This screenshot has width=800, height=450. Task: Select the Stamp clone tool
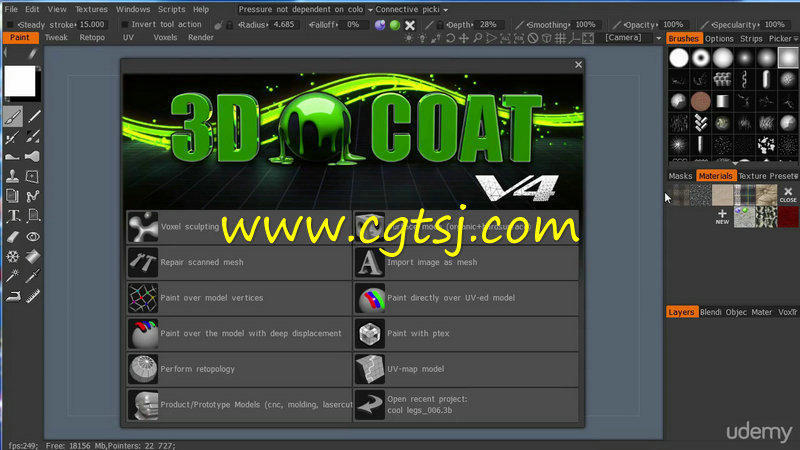coord(12,177)
